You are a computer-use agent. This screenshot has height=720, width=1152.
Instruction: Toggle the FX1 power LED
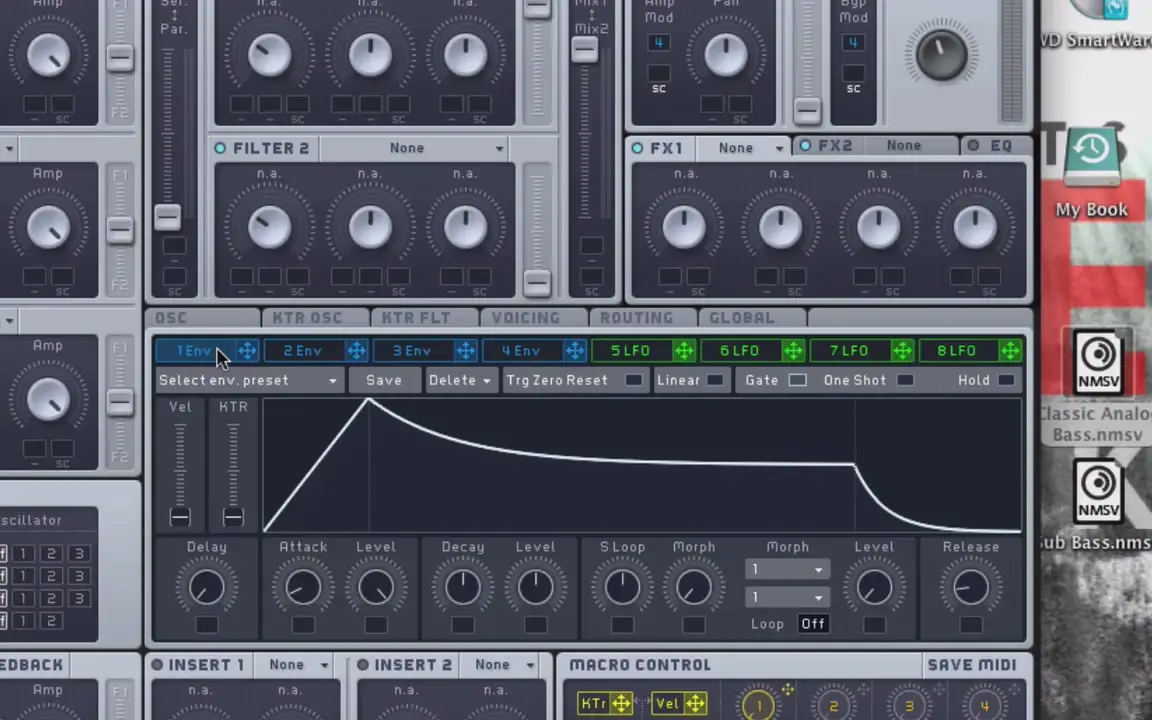(x=637, y=148)
